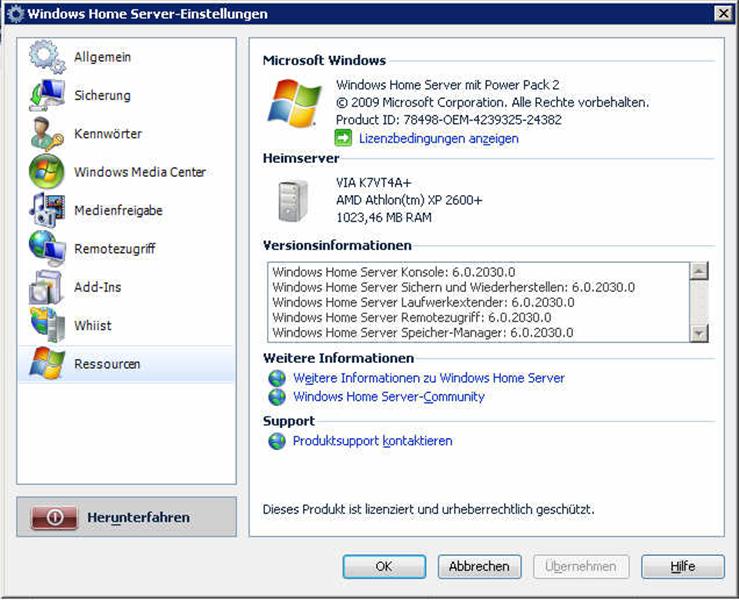Click the Medienfreigabe media icon

click(x=47, y=210)
